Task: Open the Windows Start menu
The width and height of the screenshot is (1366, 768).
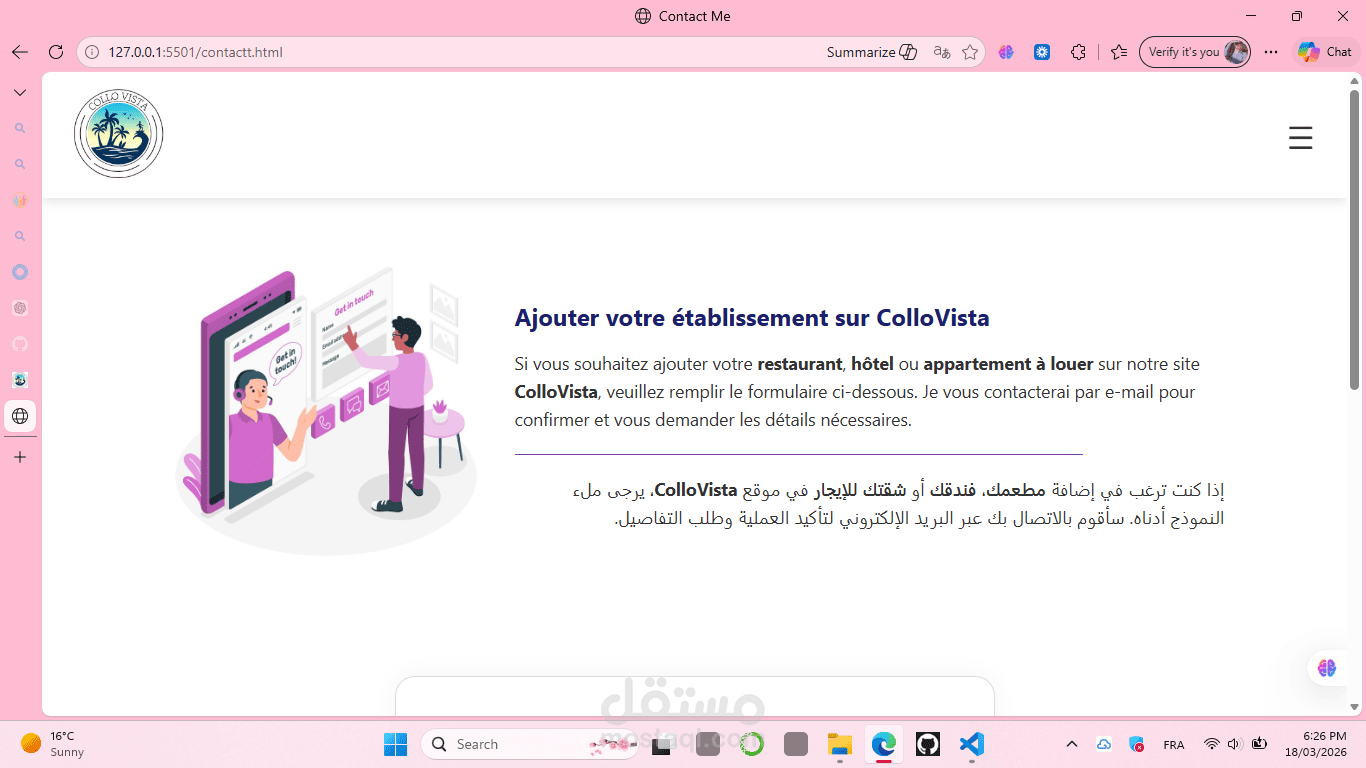Action: [396, 744]
